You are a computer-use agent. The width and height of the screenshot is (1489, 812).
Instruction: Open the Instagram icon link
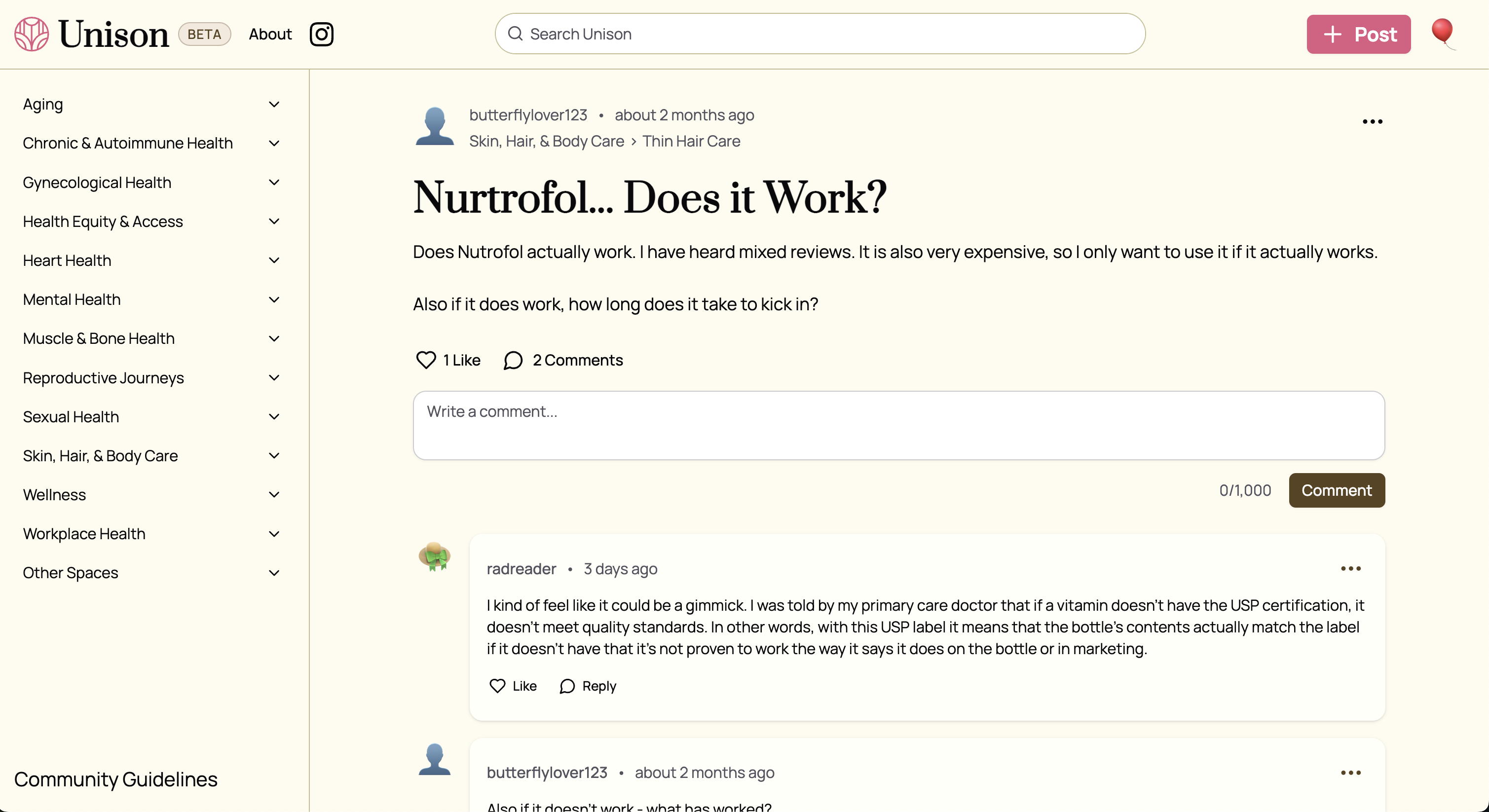pyautogui.click(x=321, y=34)
